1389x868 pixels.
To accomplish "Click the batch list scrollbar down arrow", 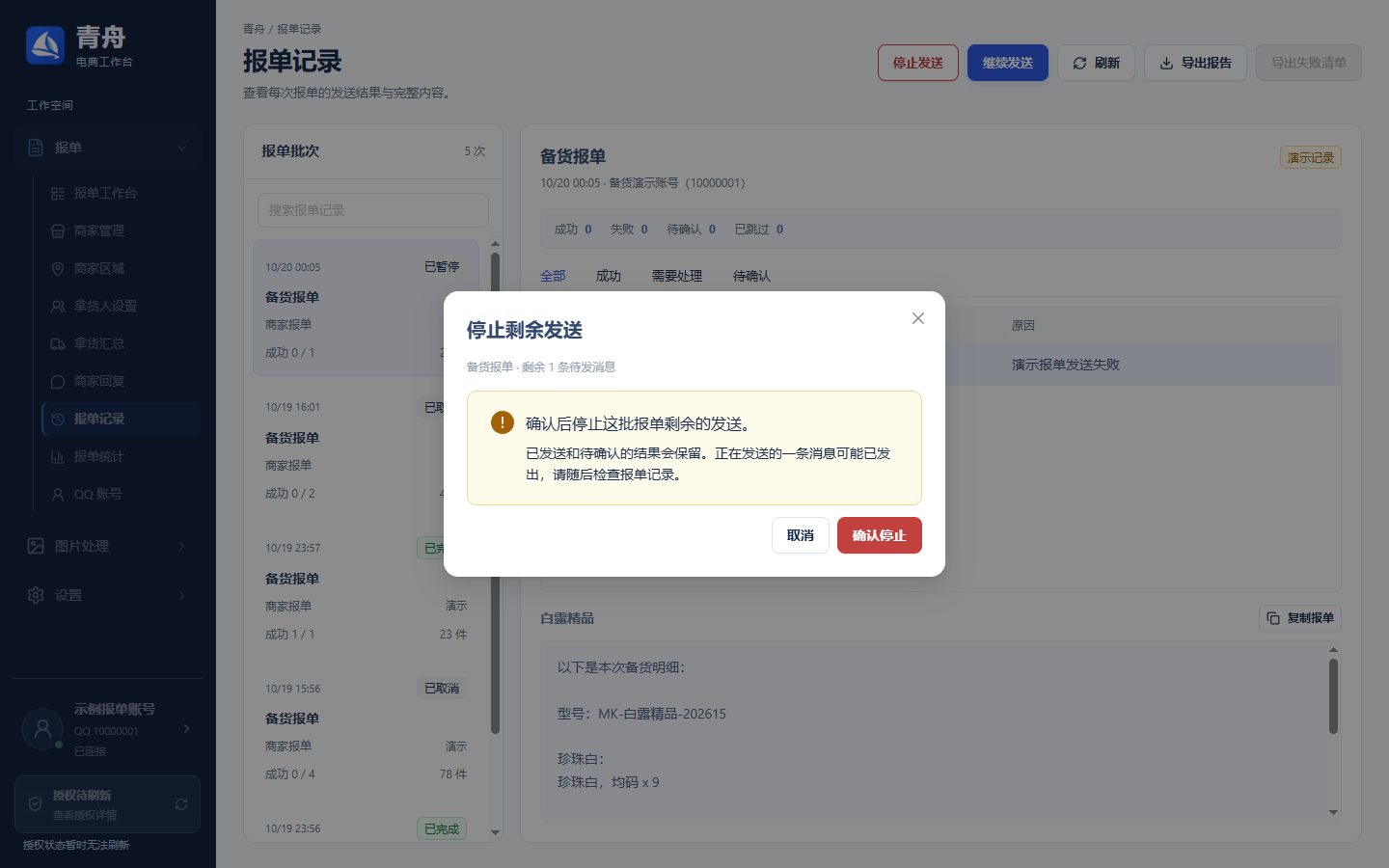I will click(x=496, y=832).
